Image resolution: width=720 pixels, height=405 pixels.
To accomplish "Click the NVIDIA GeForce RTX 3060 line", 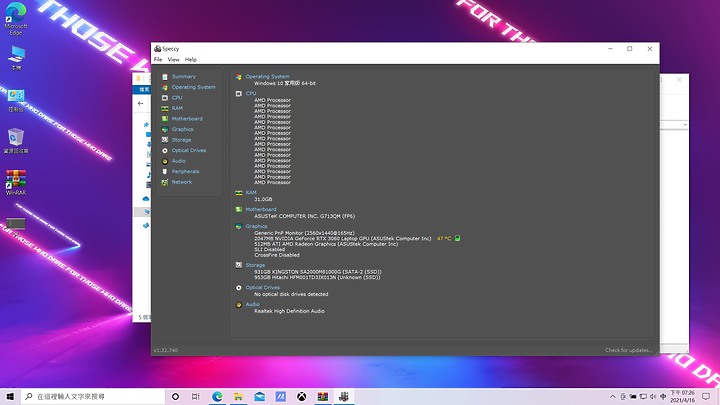I will click(343, 239).
